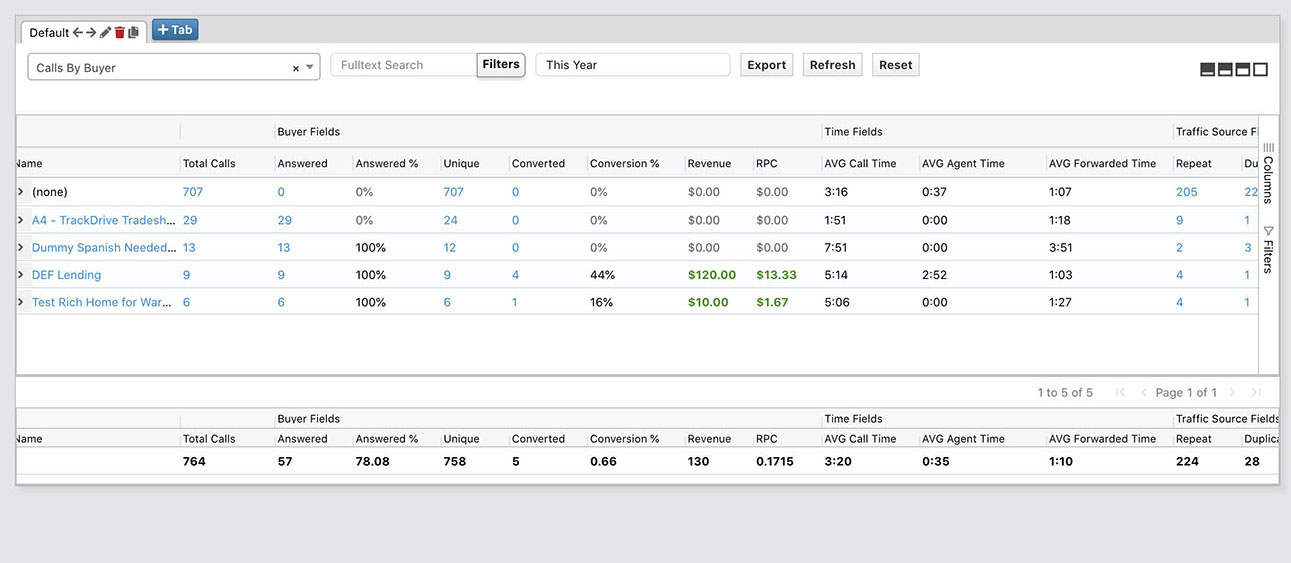Sort by RPC column header
Viewport: 1291px width, 563px height.
coord(766,163)
